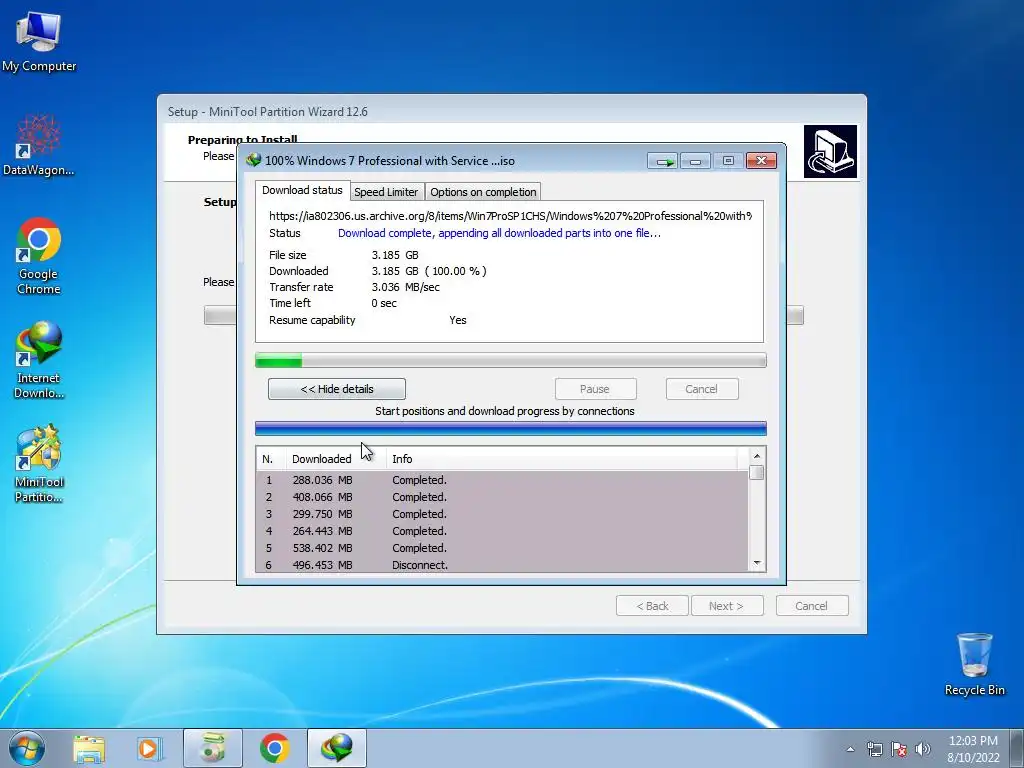Select connection row 288.036 MB
Screen dimensions: 1024x768
pos(502,480)
